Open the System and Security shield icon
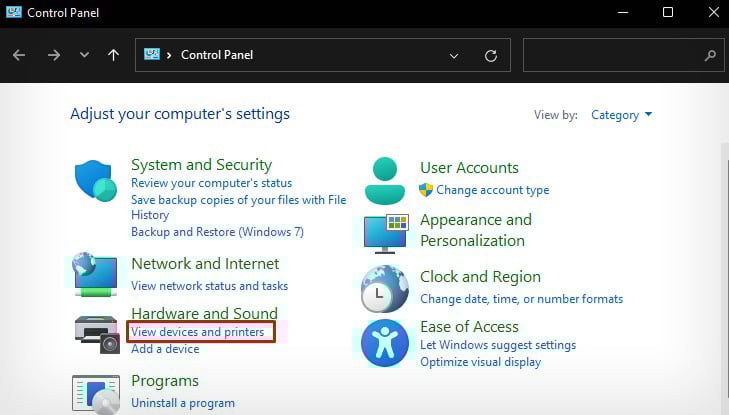 coord(96,181)
